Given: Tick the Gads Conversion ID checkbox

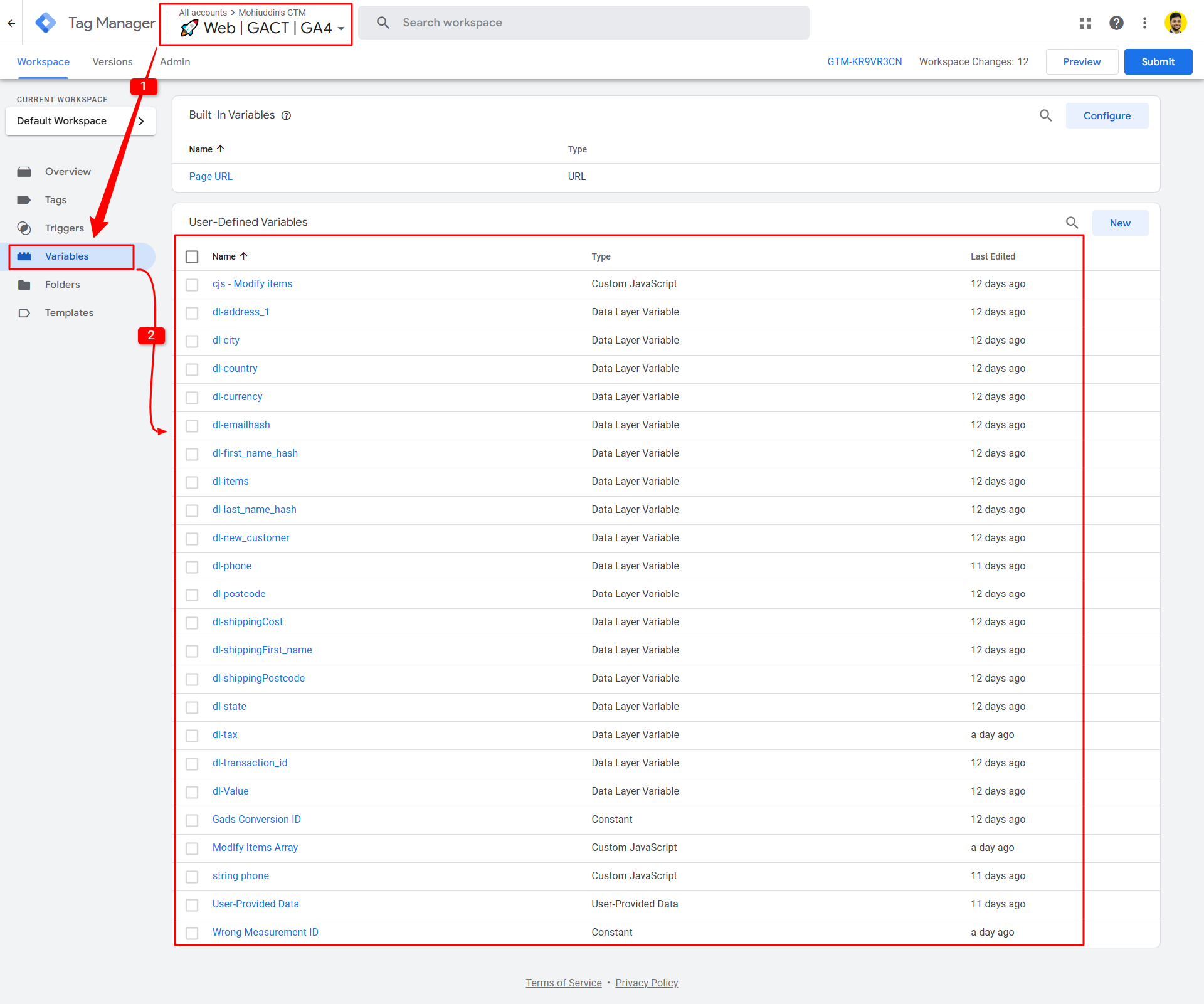Looking at the screenshot, I should coord(192,820).
